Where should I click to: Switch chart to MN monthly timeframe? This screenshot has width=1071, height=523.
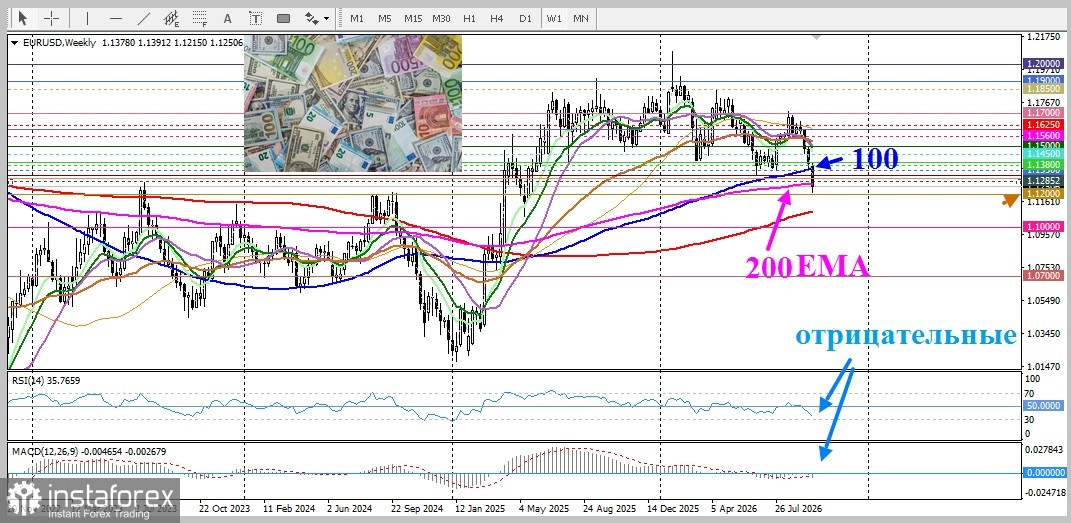581,18
